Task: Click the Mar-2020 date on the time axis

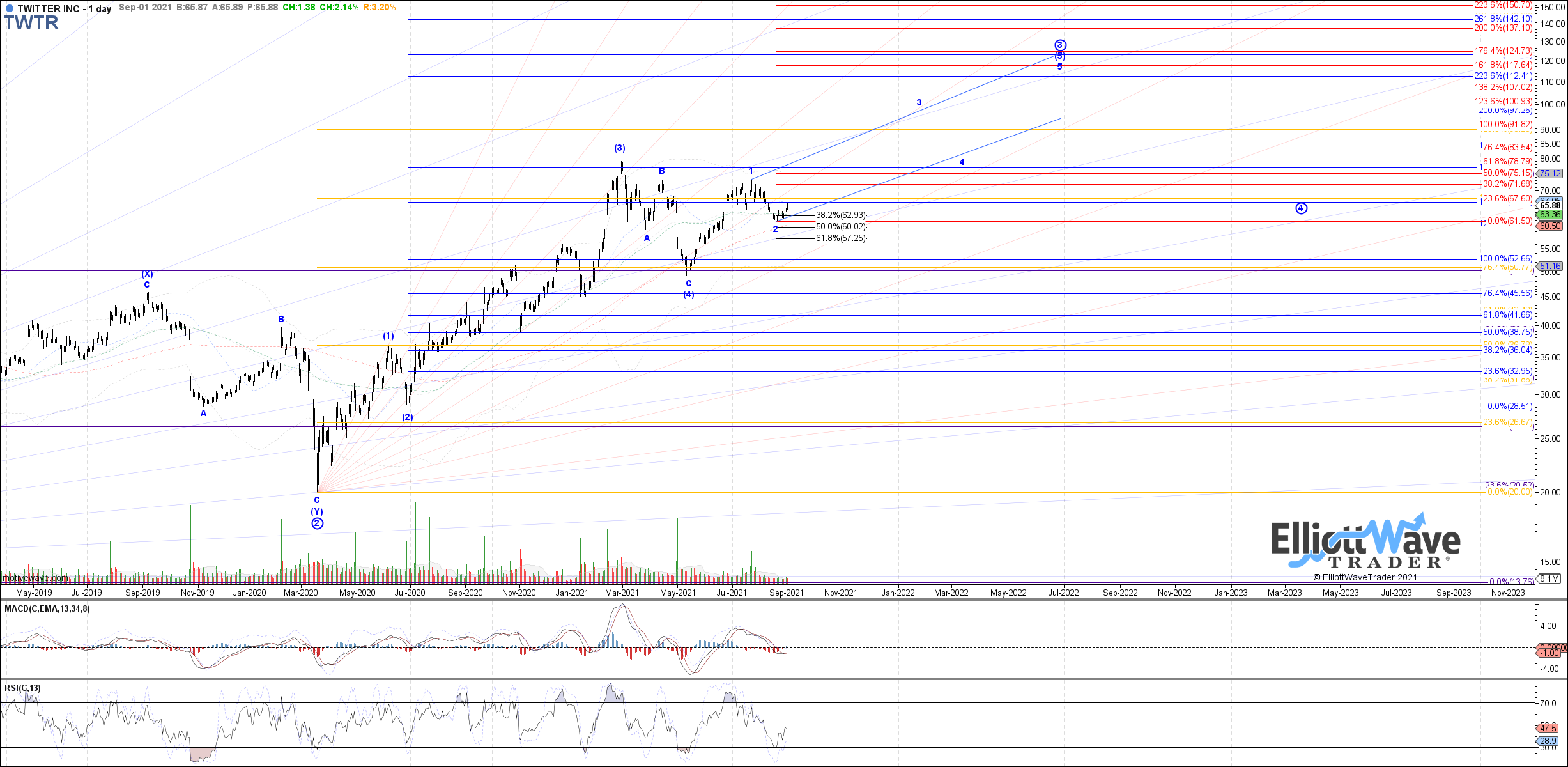Action: coord(301,593)
